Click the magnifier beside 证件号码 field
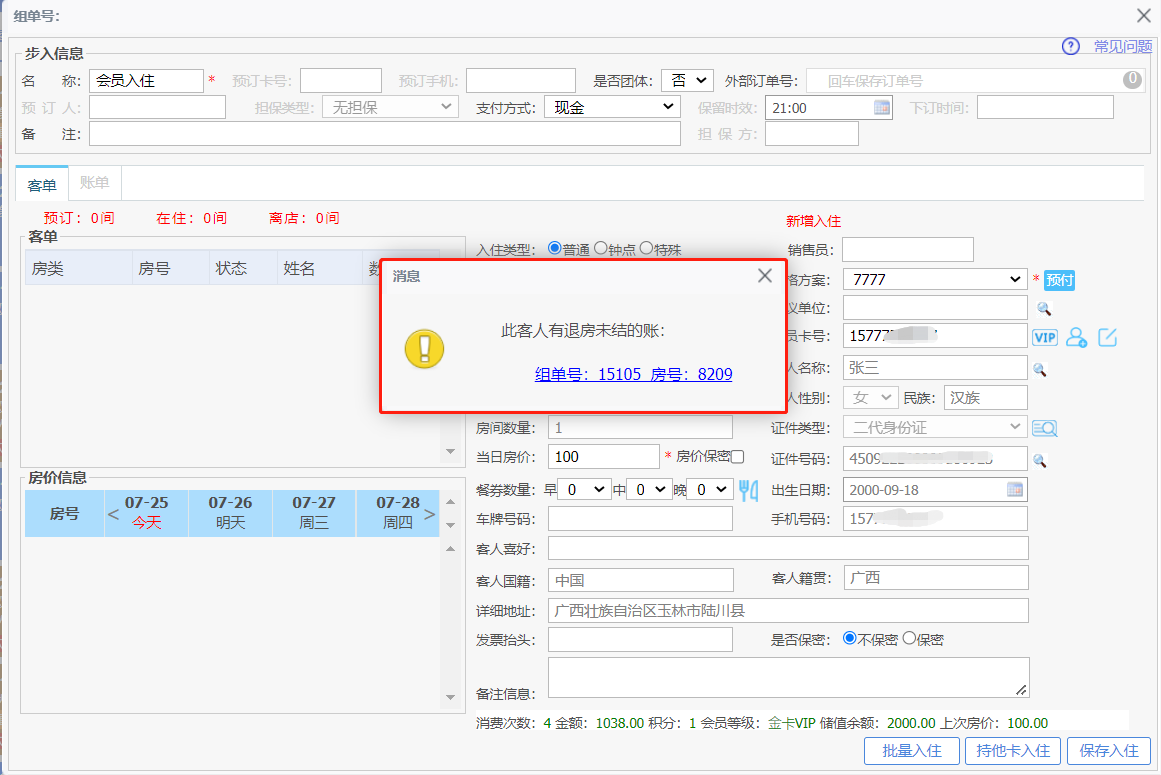Screen dimensions: 1161x775 pos(1040,460)
